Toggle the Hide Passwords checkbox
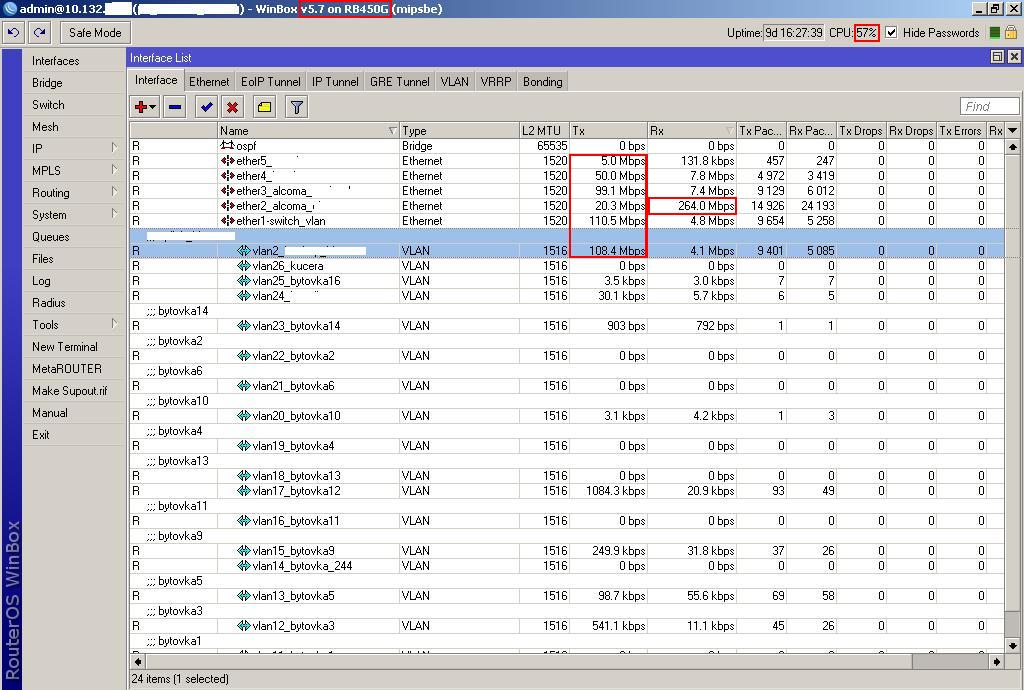1024x690 pixels. [x=891, y=33]
